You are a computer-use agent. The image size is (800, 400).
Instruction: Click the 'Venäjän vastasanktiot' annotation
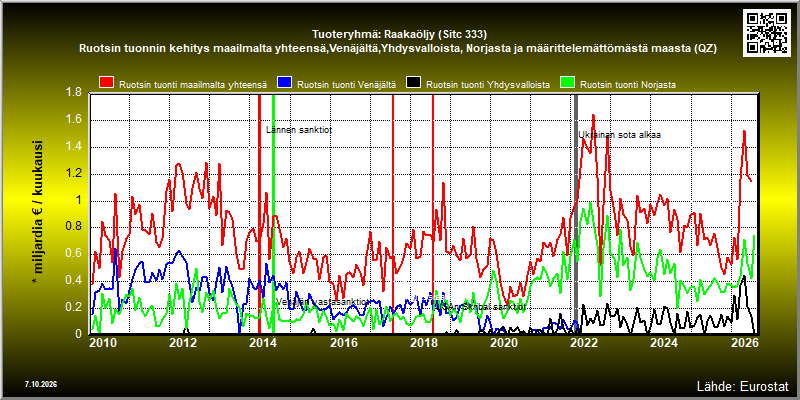(321, 302)
